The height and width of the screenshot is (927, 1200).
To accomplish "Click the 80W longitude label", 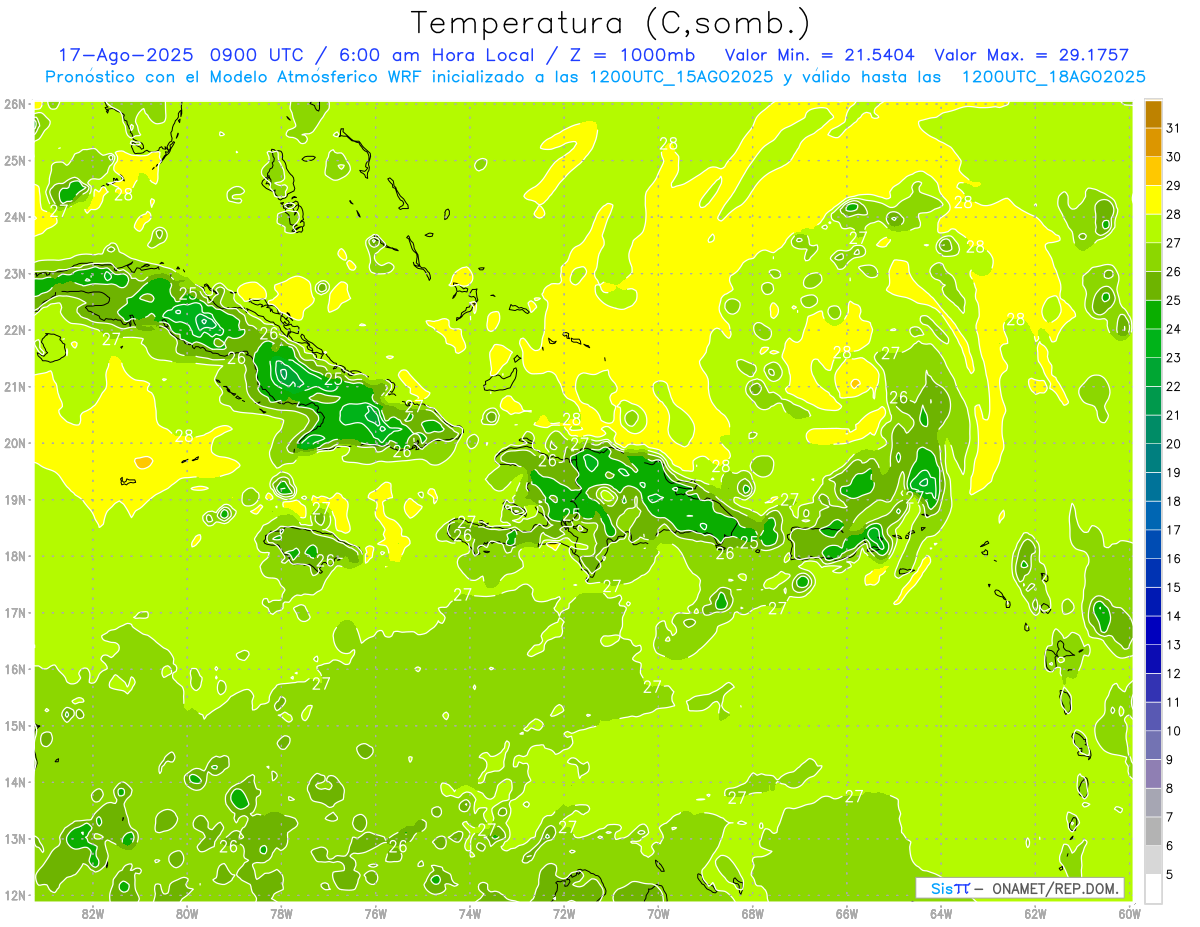I will tap(187, 913).
